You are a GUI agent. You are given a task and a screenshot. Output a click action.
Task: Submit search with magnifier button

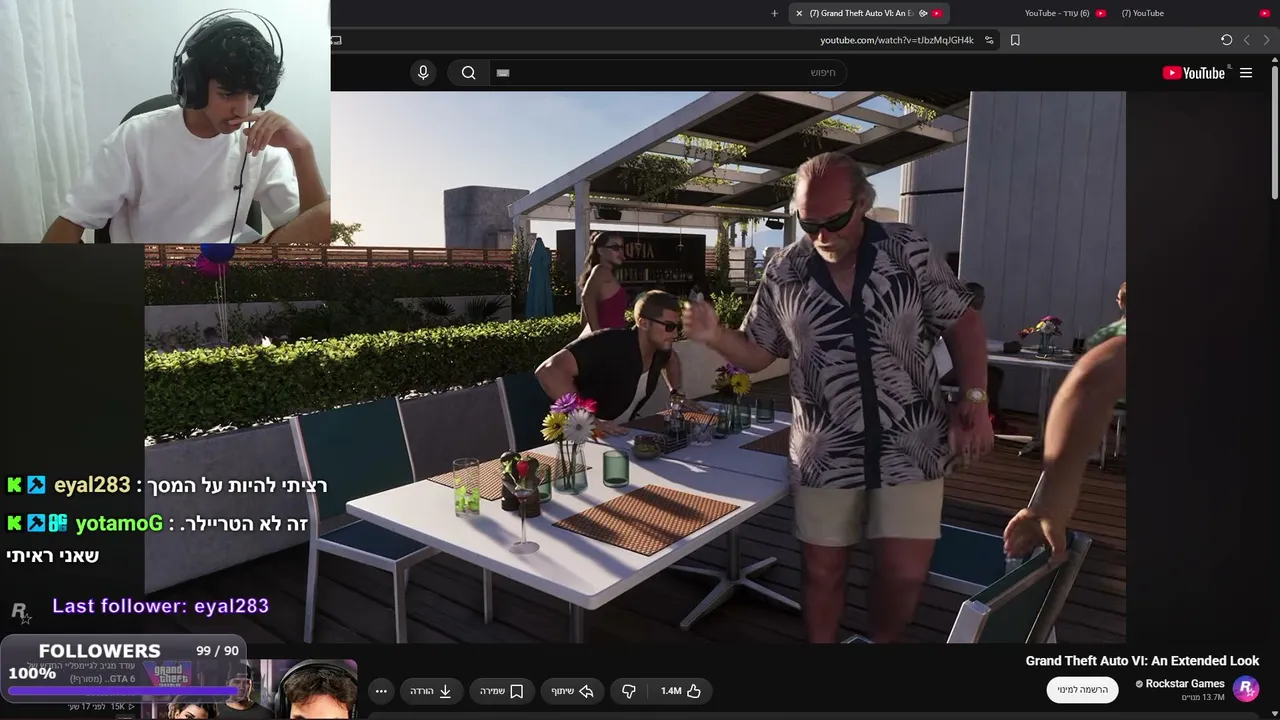468,72
